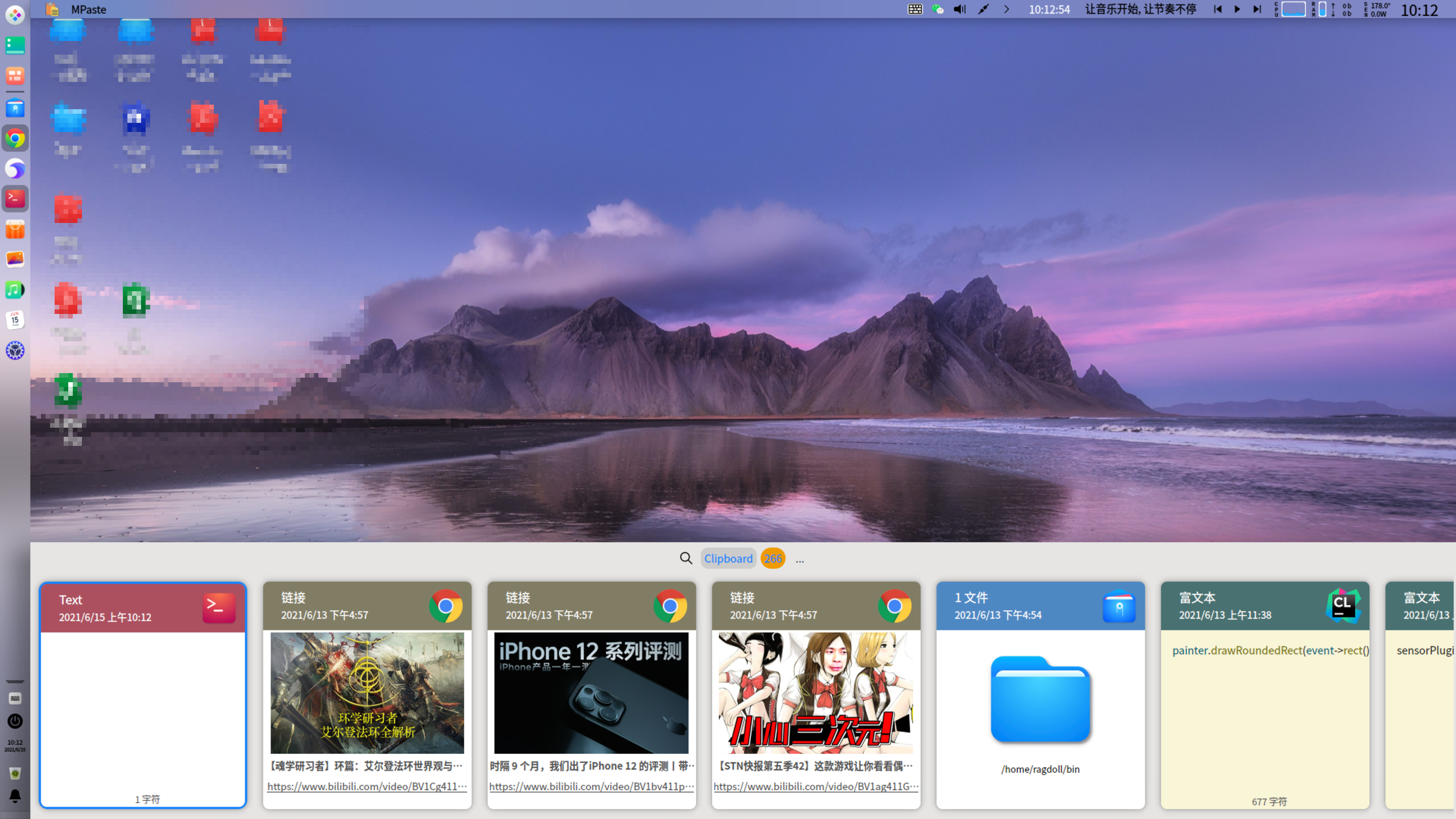This screenshot has height=819, width=1456.
Task: Click the volume speaker icon in top bar
Action: click(960, 9)
